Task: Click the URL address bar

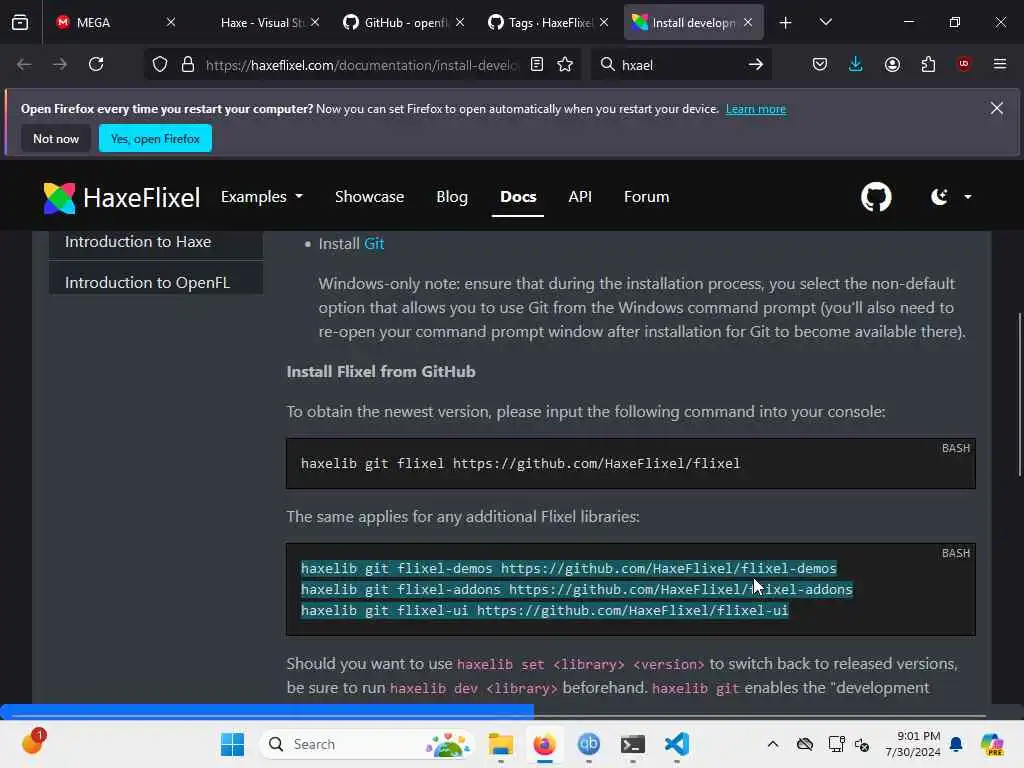Action: tap(362, 65)
